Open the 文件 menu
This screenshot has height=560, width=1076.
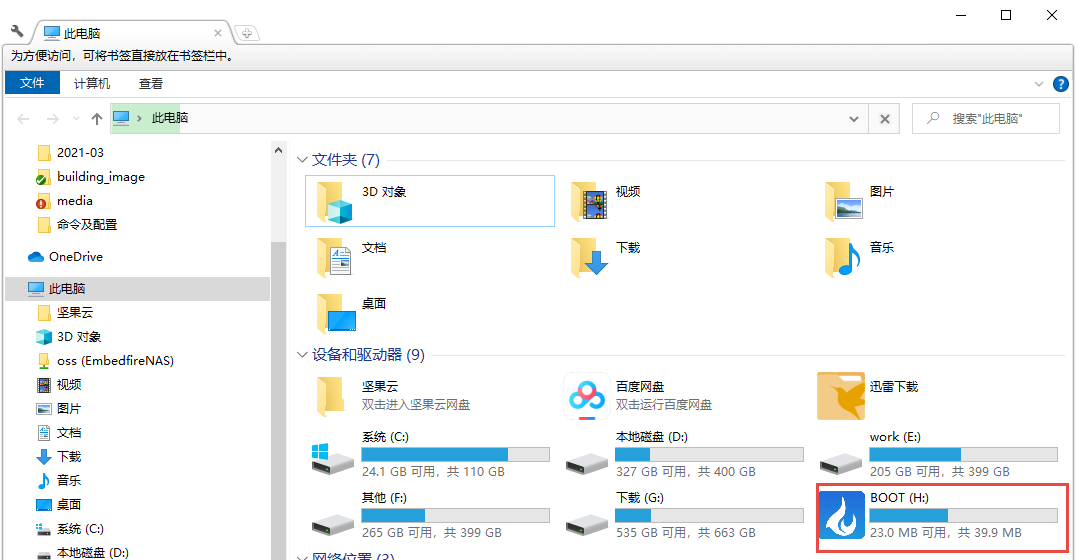(32, 83)
